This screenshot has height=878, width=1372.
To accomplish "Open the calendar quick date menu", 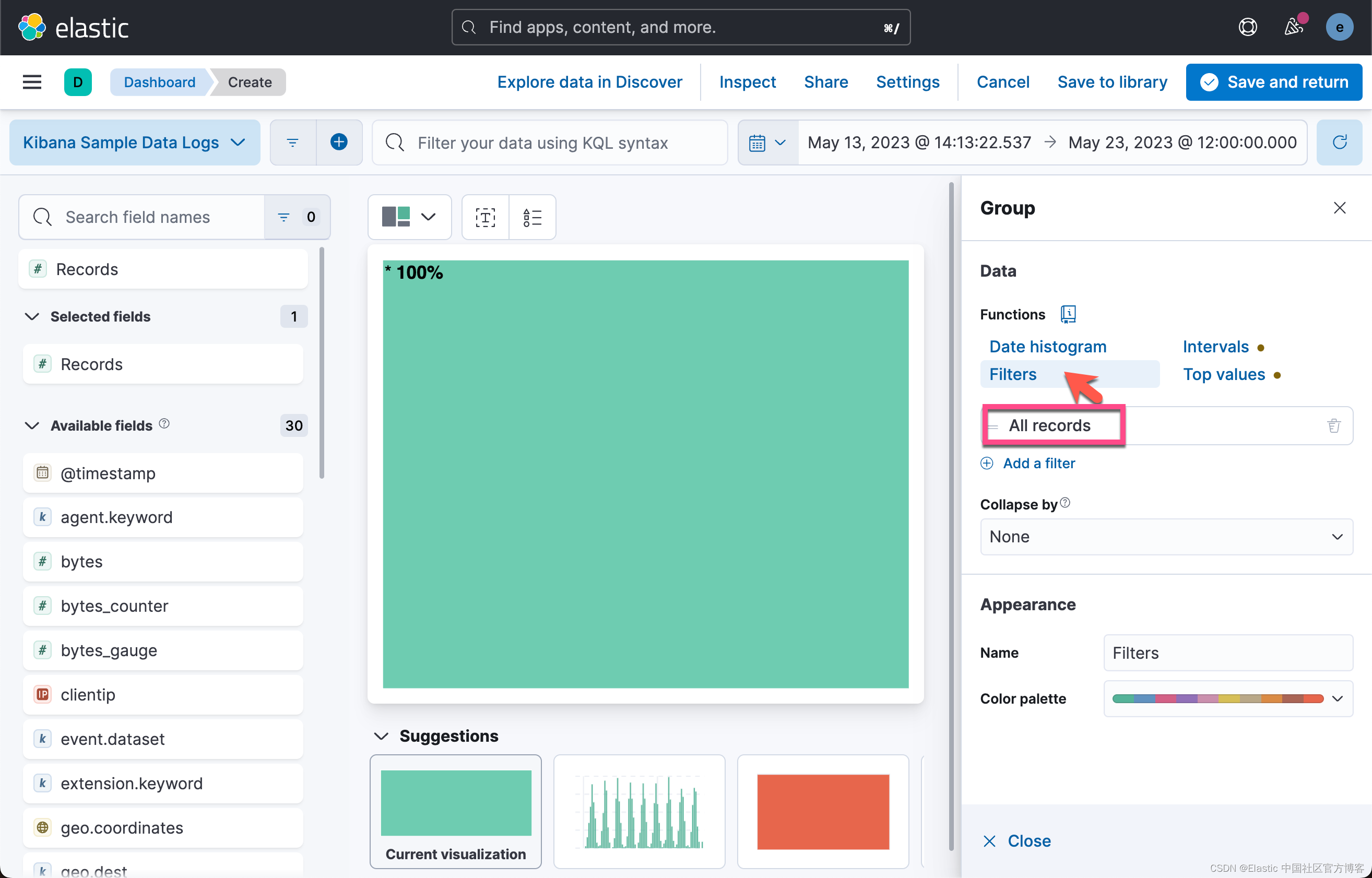I will pyautogui.click(x=767, y=143).
